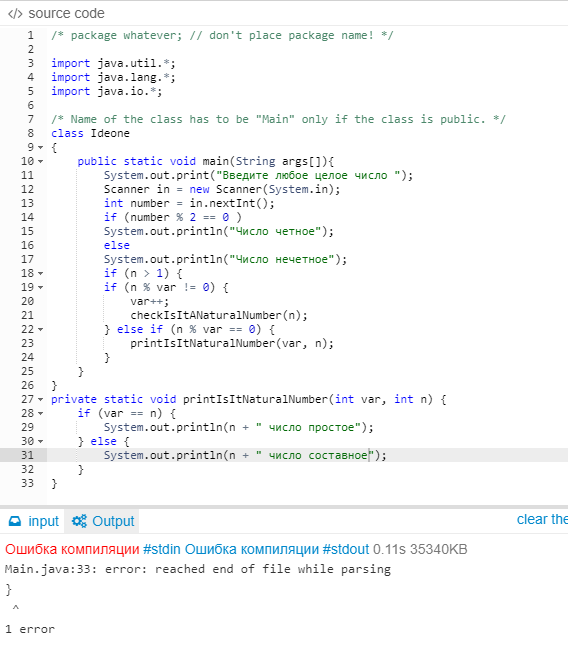Collapse the else fold arrow at line 30
568x654 pixels.
pos(40,441)
